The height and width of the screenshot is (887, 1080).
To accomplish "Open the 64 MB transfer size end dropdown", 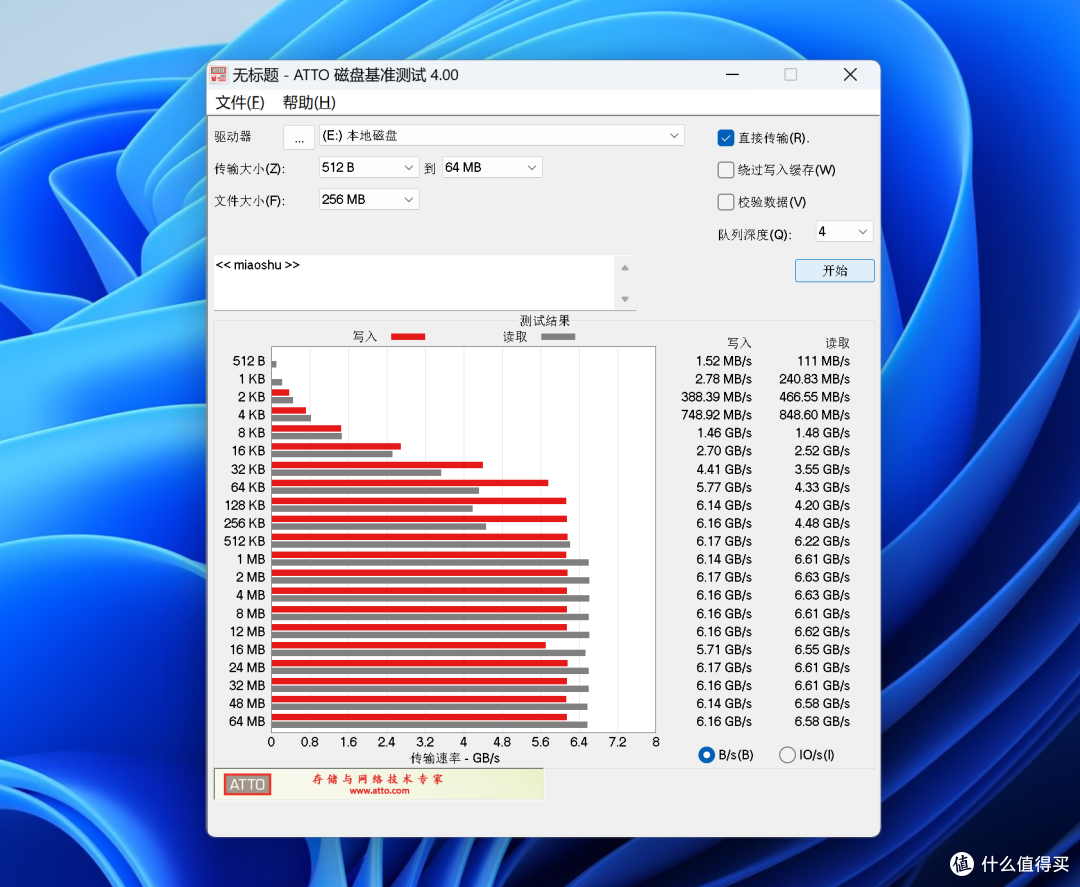I will click(492, 167).
